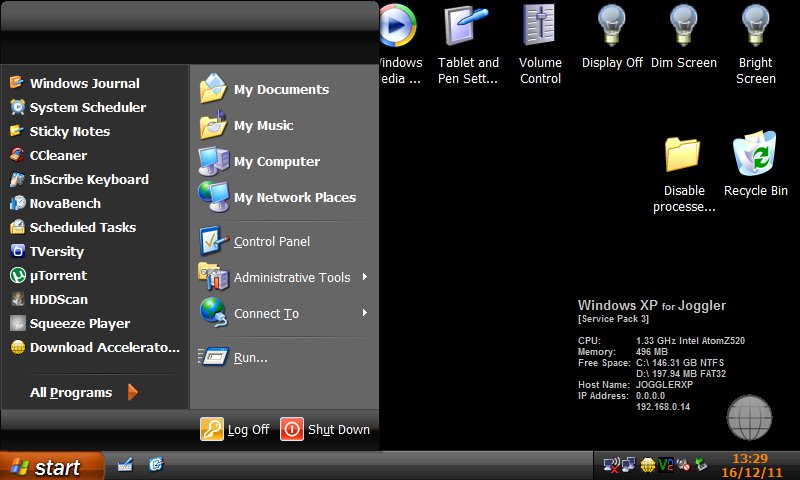This screenshot has width=800, height=480.
Task: Expand the Connect To submenu
Action: (x=284, y=313)
